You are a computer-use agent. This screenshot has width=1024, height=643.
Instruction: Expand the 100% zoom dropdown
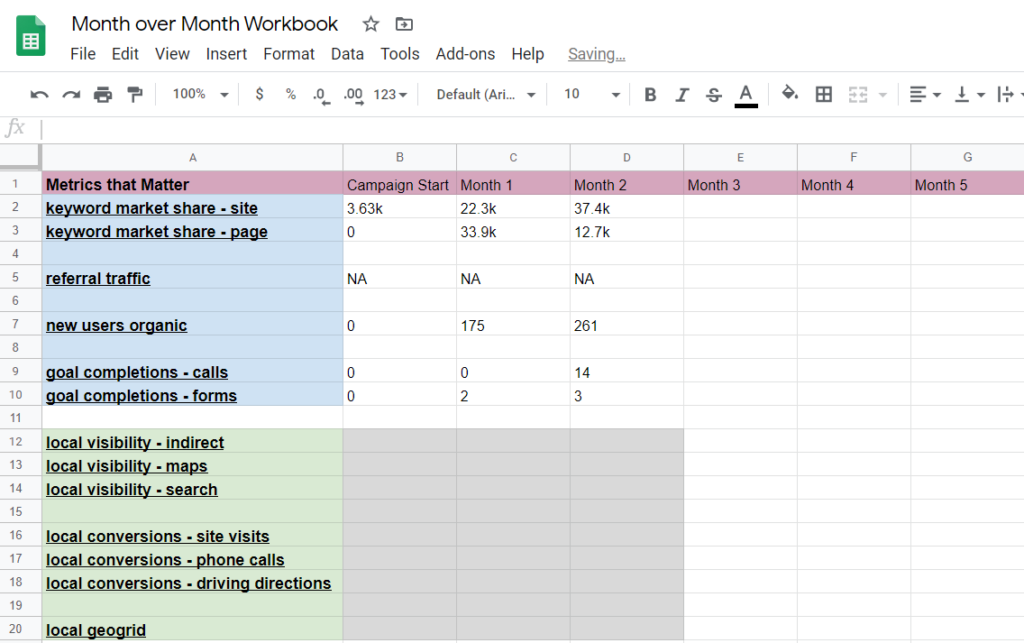200,94
